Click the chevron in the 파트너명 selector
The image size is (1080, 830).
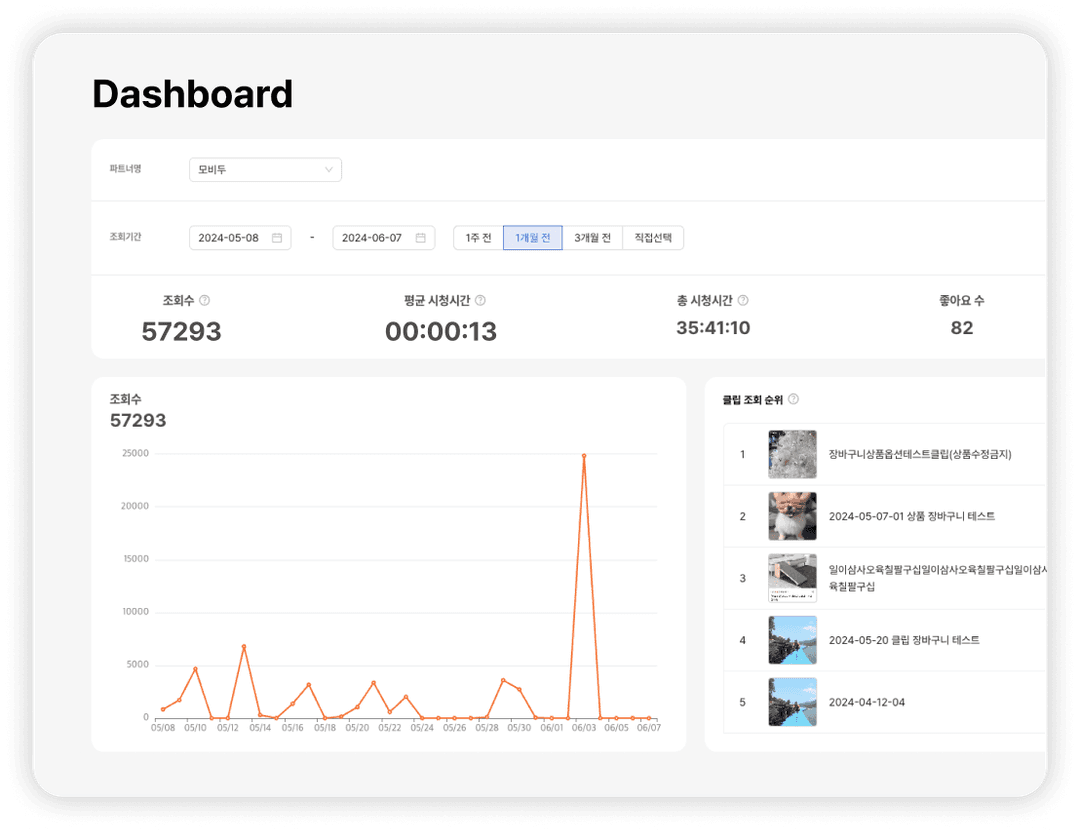click(x=329, y=169)
